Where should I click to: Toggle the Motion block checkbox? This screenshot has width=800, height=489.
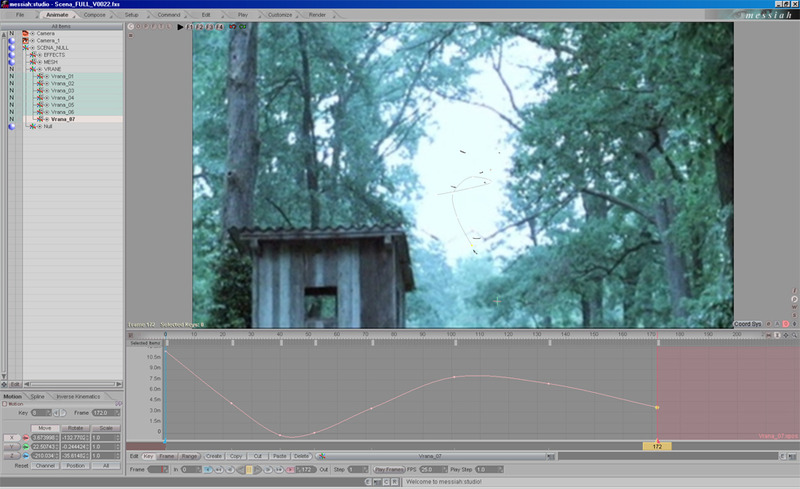[x=6, y=404]
